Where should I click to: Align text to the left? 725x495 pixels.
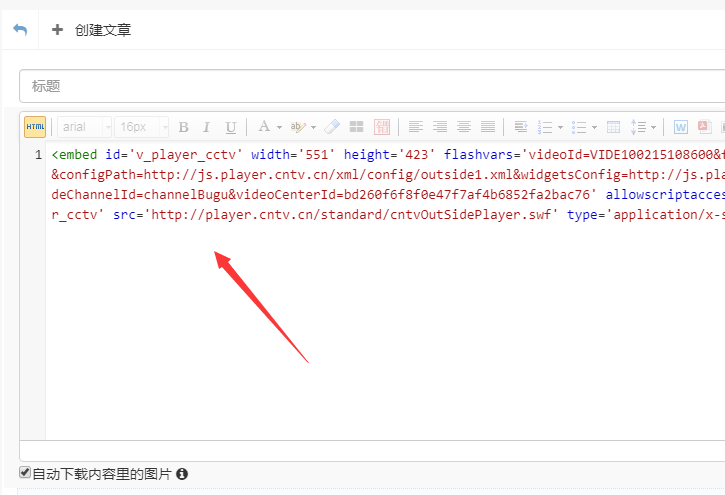pyautogui.click(x=415, y=127)
